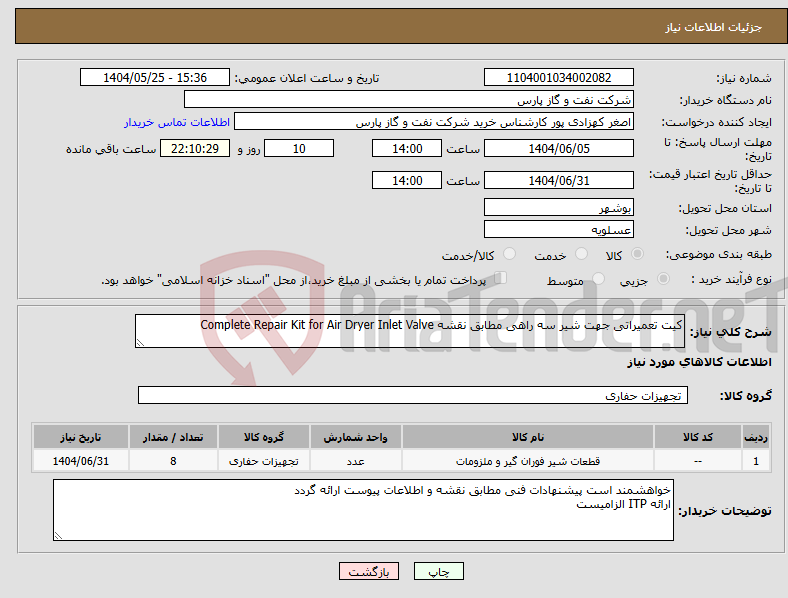Click the resize handle of description box
Image resolution: width=788 pixels, height=598 pixels.
click(140, 343)
